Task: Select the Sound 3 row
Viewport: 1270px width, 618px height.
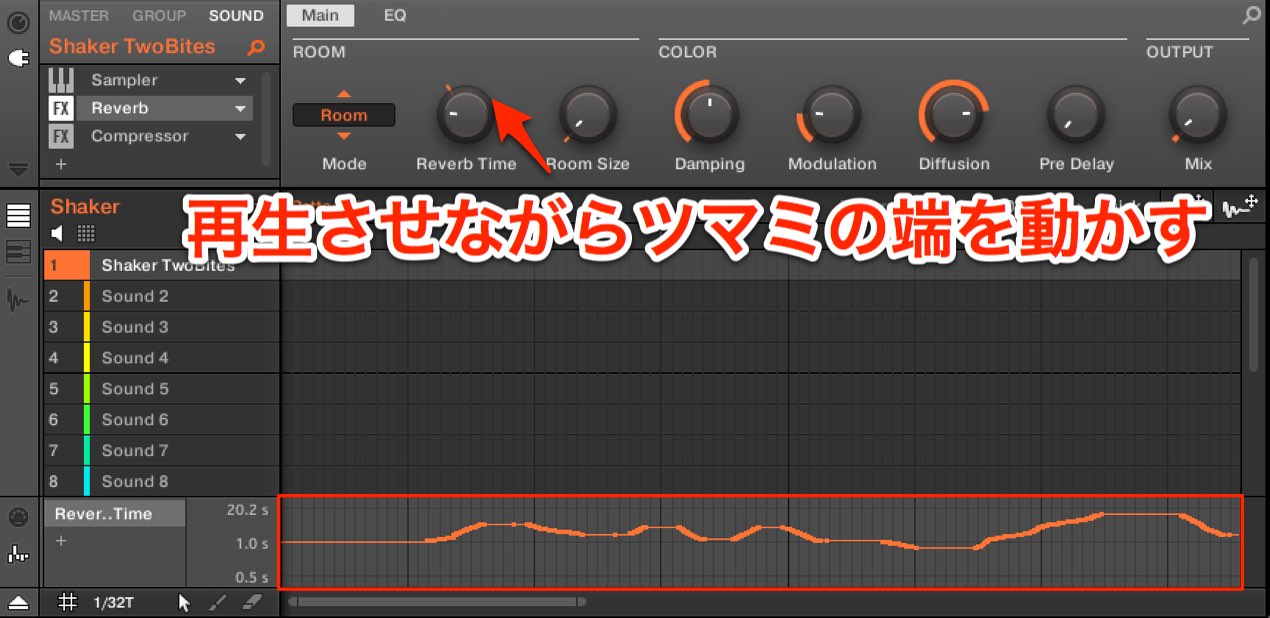Action: point(162,327)
